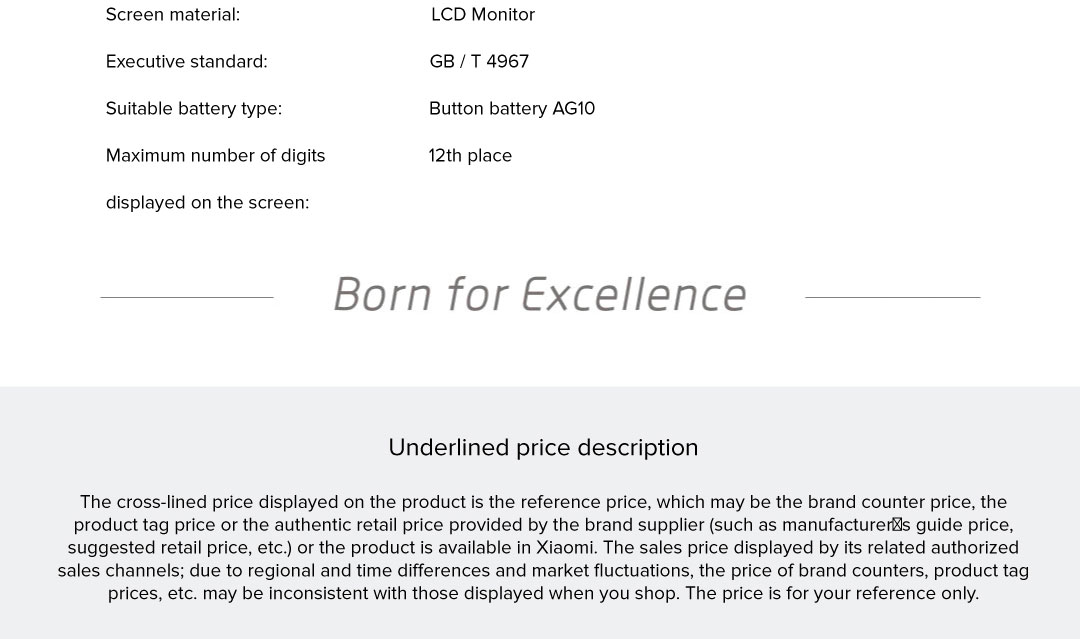Click the "Underlined price description" heading
Viewport: 1080px width, 639px height.
pos(543,448)
